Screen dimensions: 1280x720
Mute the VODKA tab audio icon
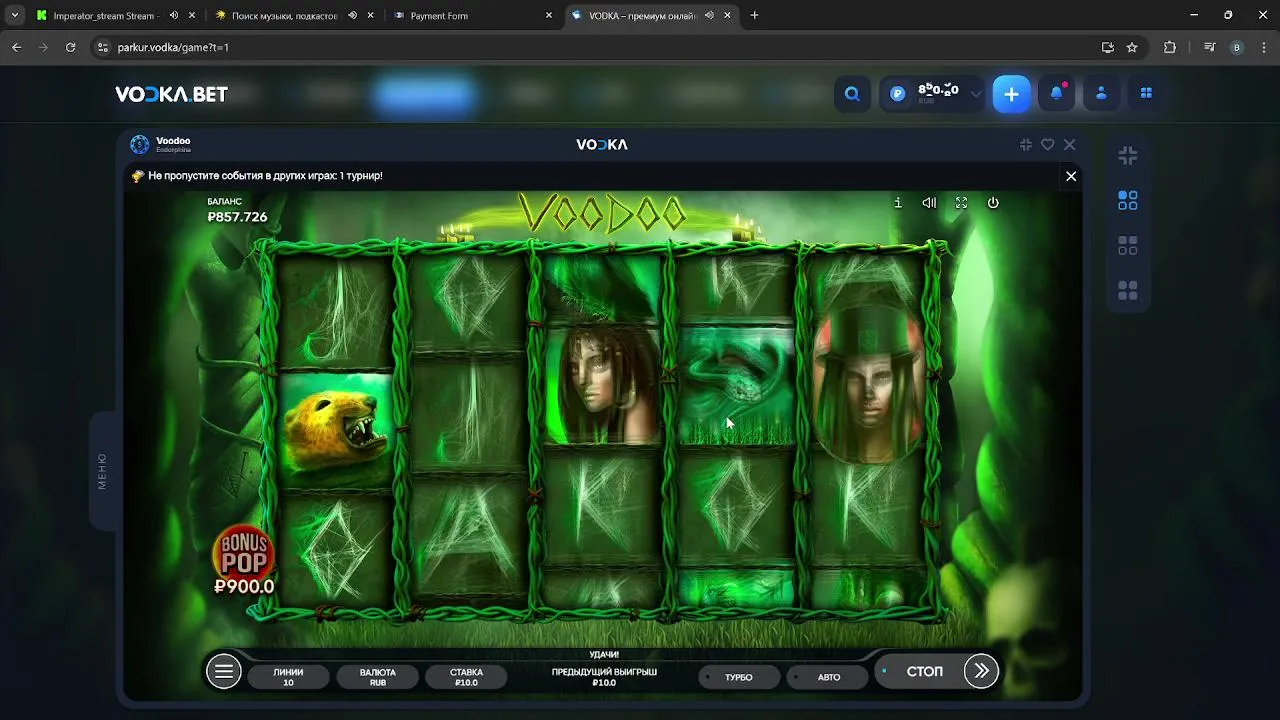pos(710,16)
